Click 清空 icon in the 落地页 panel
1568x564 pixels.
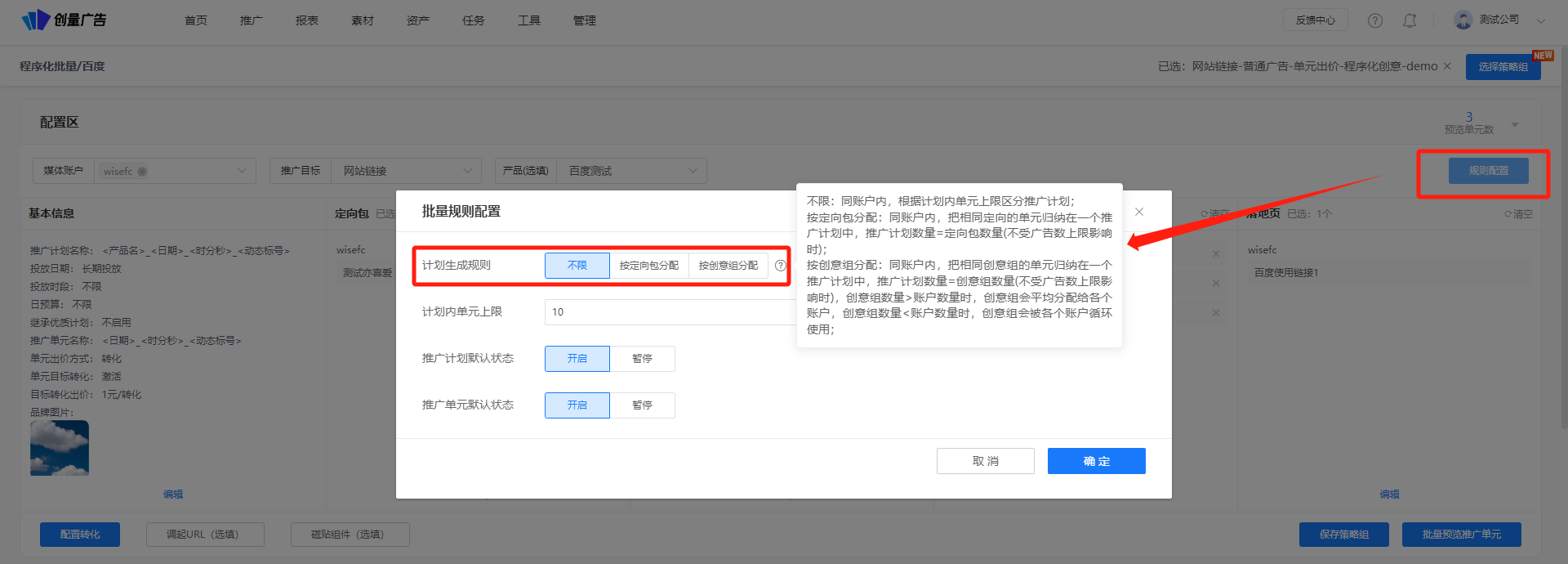pos(1518,214)
